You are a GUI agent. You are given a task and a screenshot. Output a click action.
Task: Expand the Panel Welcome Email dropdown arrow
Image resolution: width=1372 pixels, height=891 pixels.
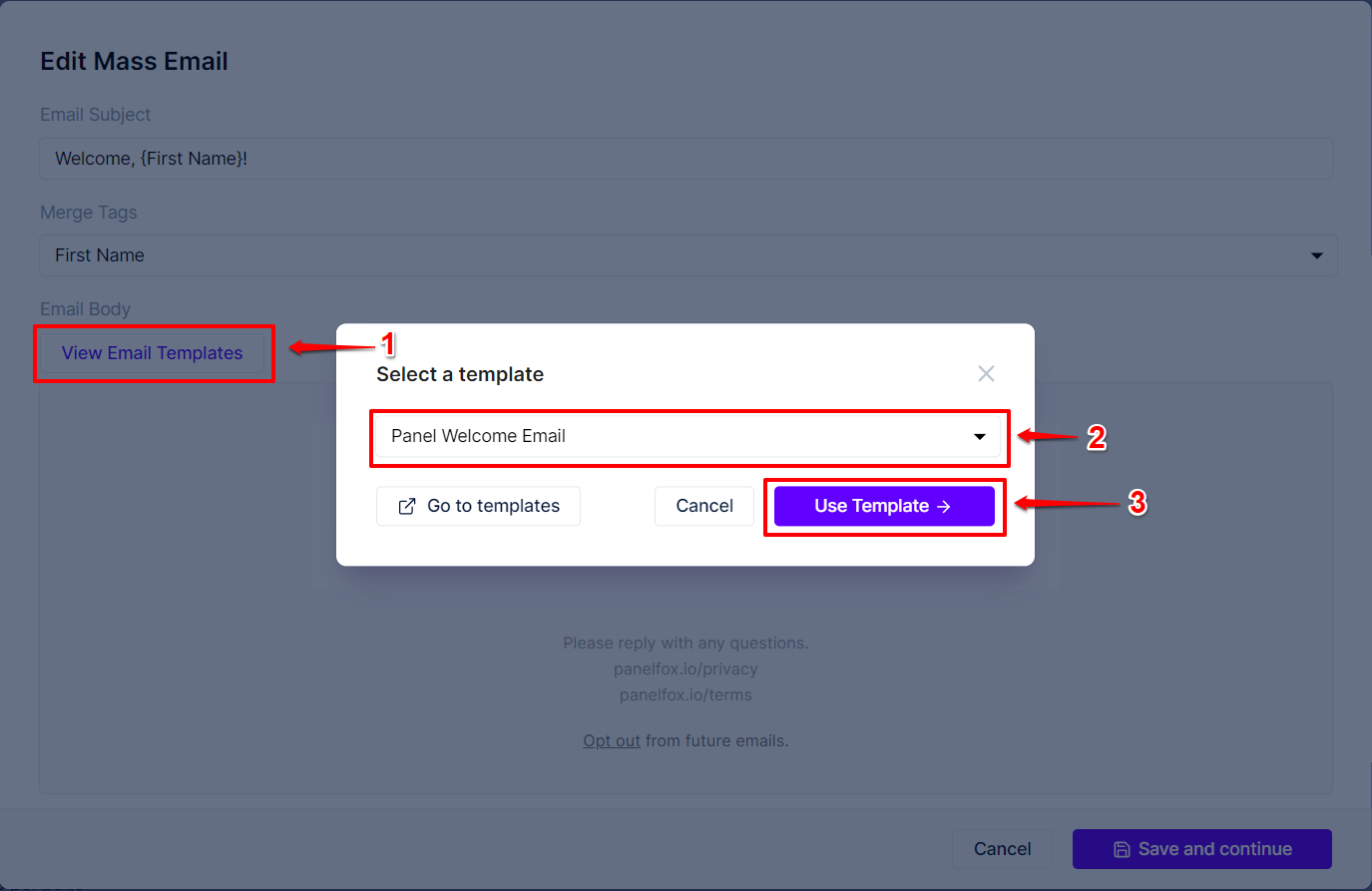pyautogui.click(x=980, y=436)
